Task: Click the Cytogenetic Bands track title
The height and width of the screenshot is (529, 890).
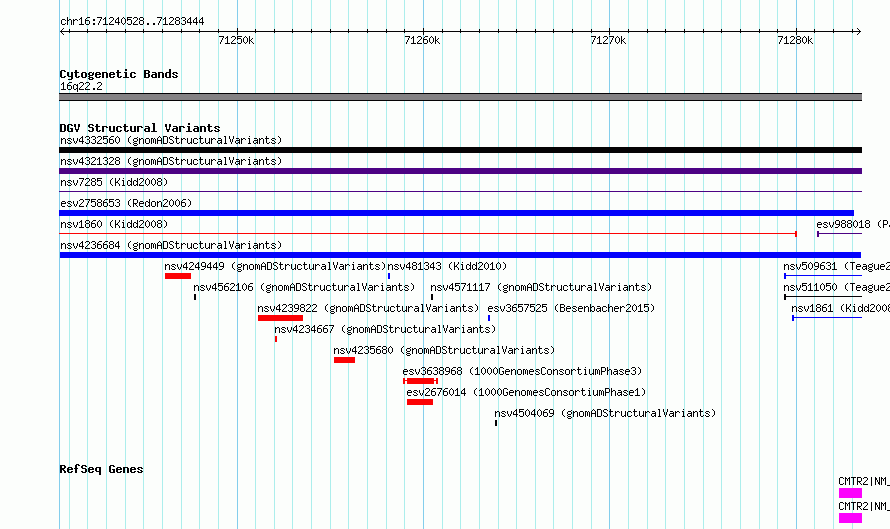Action: [x=119, y=74]
